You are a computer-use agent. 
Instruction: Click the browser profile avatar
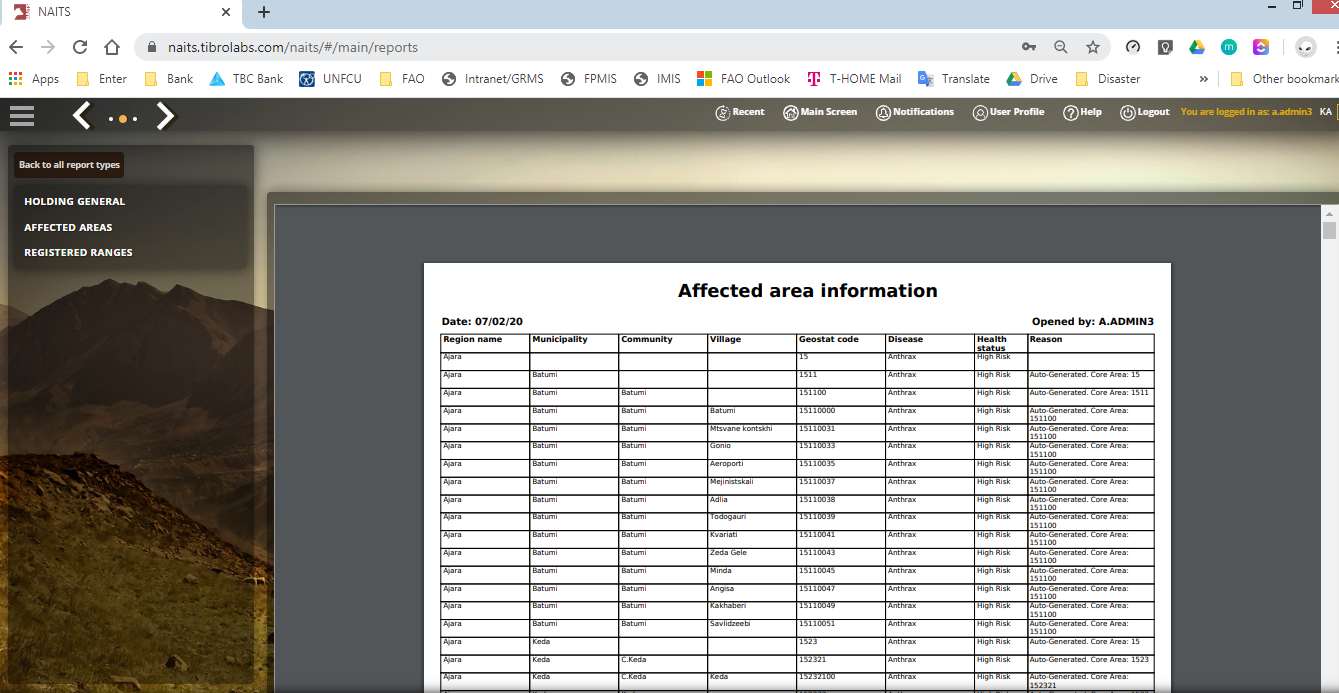click(1305, 47)
